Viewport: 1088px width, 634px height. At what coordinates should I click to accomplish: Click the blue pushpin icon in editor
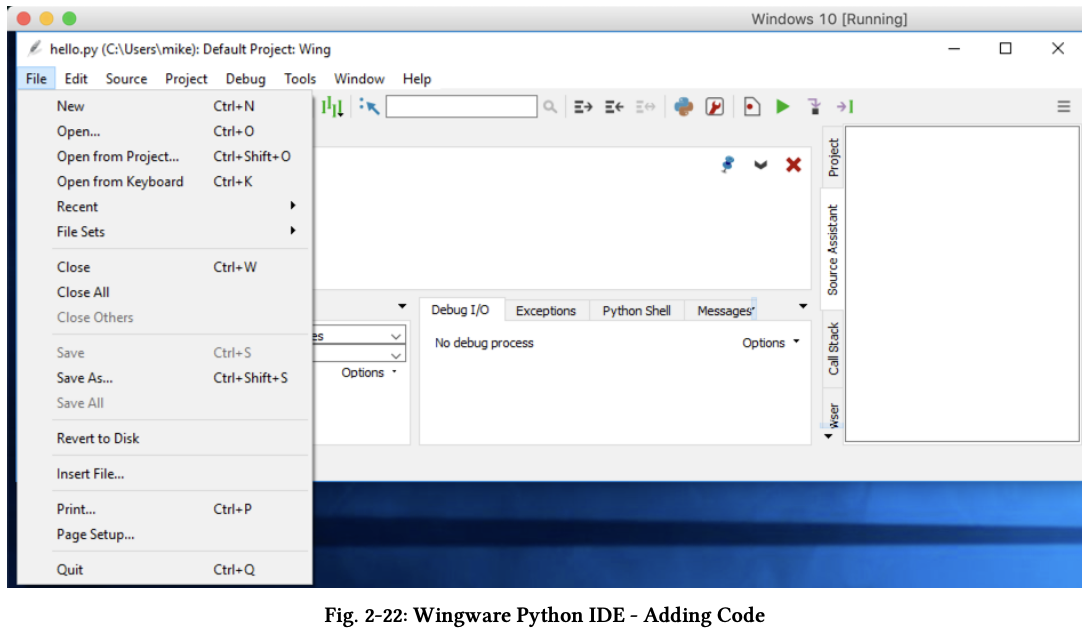(x=728, y=165)
